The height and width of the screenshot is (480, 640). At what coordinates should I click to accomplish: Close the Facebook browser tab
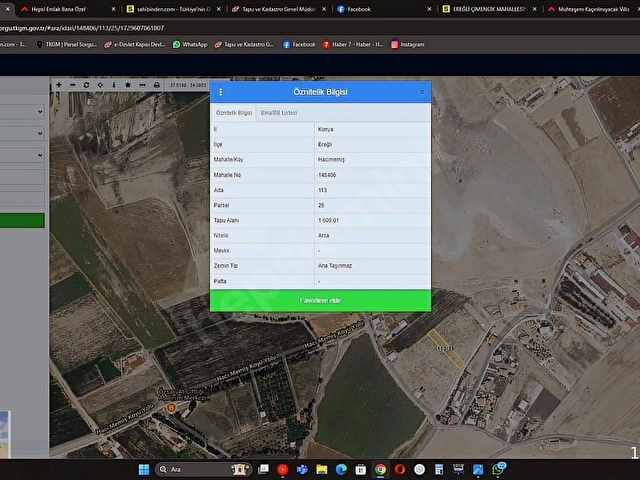(x=429, y=9)
